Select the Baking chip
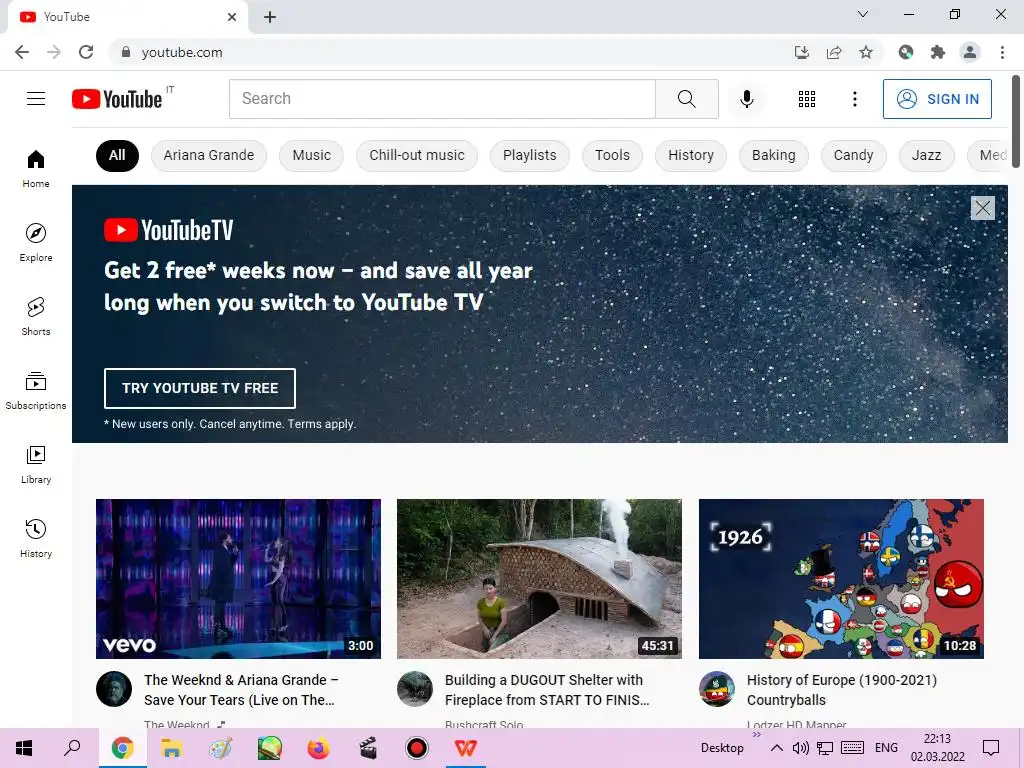Screen dimensions: 1024x768 (x=773, y=155)
